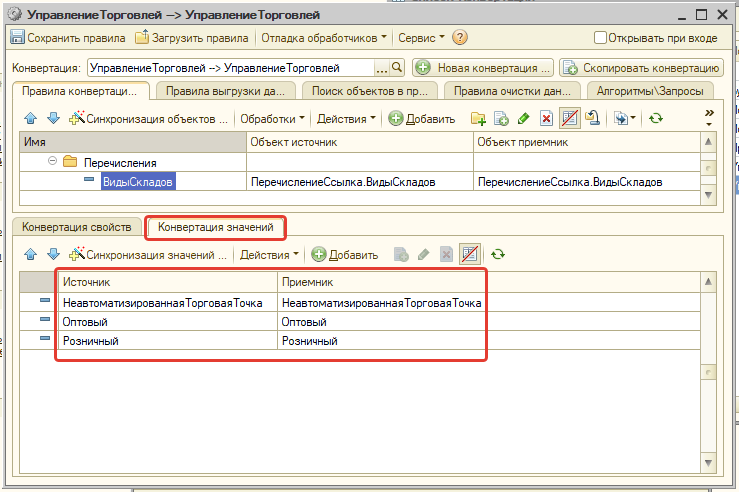Click copy rule icon in rules toolbar
The height and width of the screenshot is (492, 739).
(501, 119)
